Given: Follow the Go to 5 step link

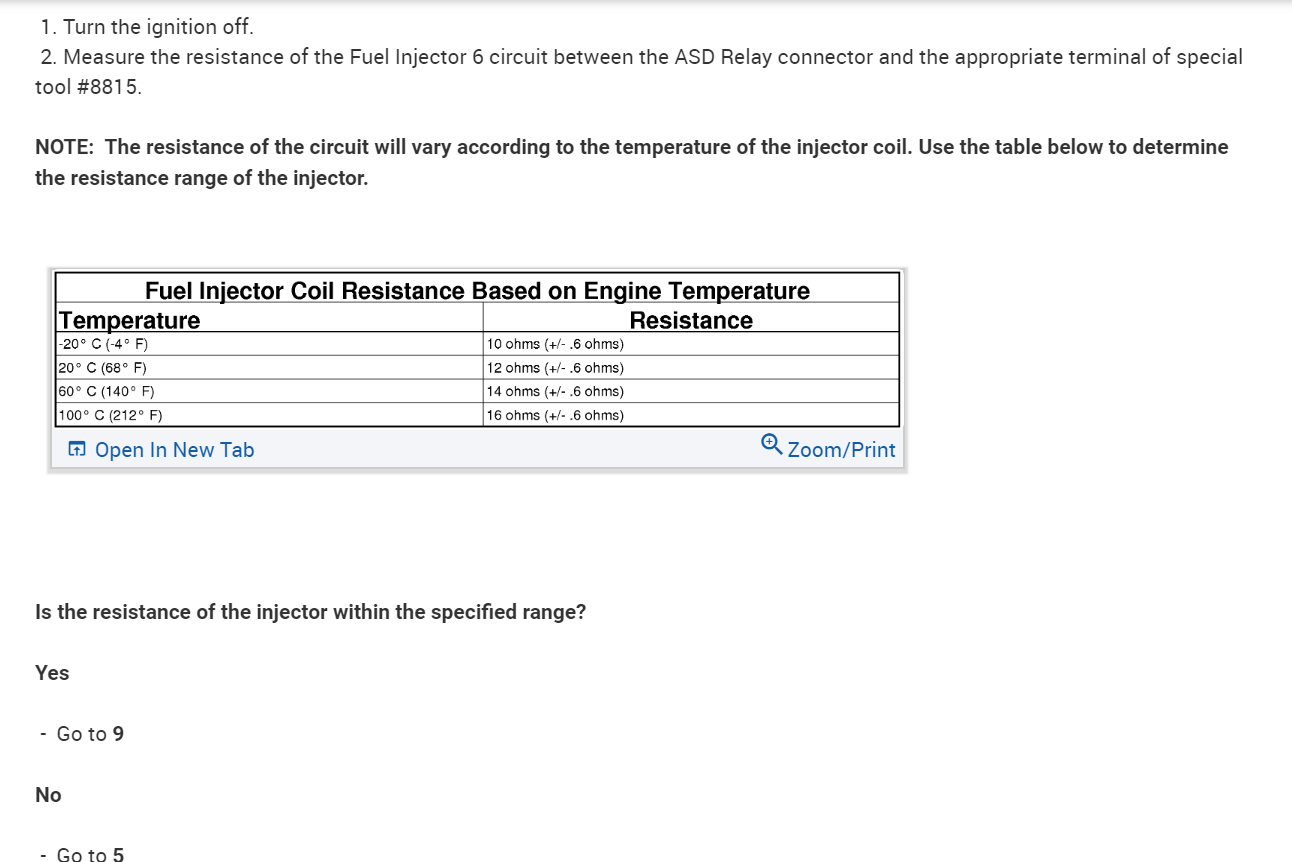Looking at the screenshot, I should click(x=117, y=854).
